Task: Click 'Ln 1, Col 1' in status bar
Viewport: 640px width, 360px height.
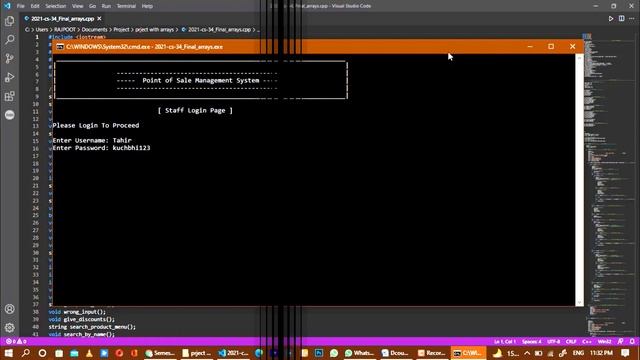Action: click(505, 342)
